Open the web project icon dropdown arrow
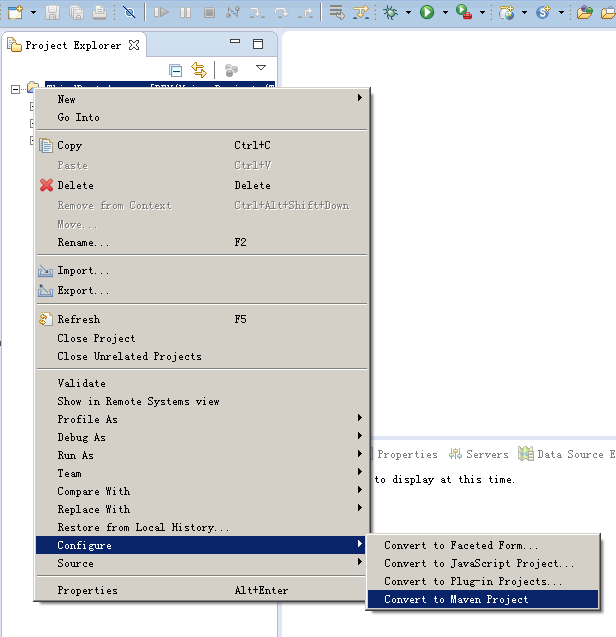The image size is (616, 637). [525, 13]
